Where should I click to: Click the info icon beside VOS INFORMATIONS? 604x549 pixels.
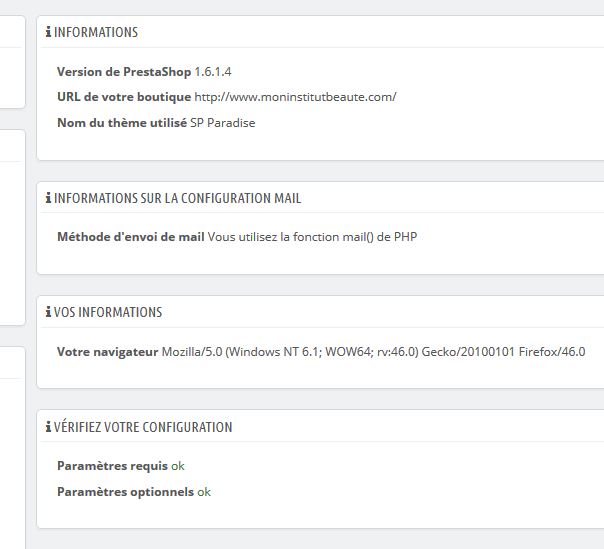tap(48, 312)
